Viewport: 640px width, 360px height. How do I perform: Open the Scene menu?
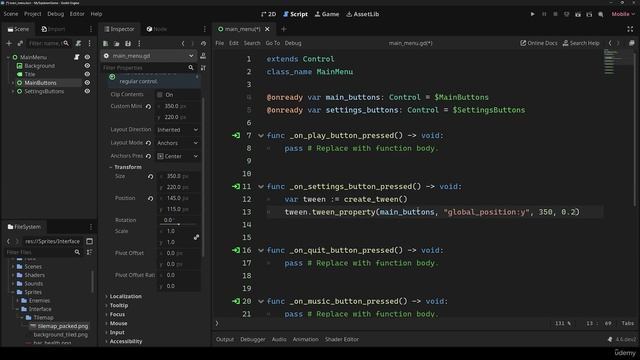click(11, 14)
